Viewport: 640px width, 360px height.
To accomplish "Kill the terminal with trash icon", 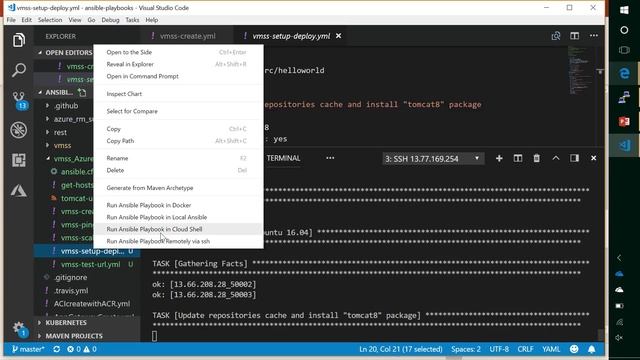I will coord(536,158).
